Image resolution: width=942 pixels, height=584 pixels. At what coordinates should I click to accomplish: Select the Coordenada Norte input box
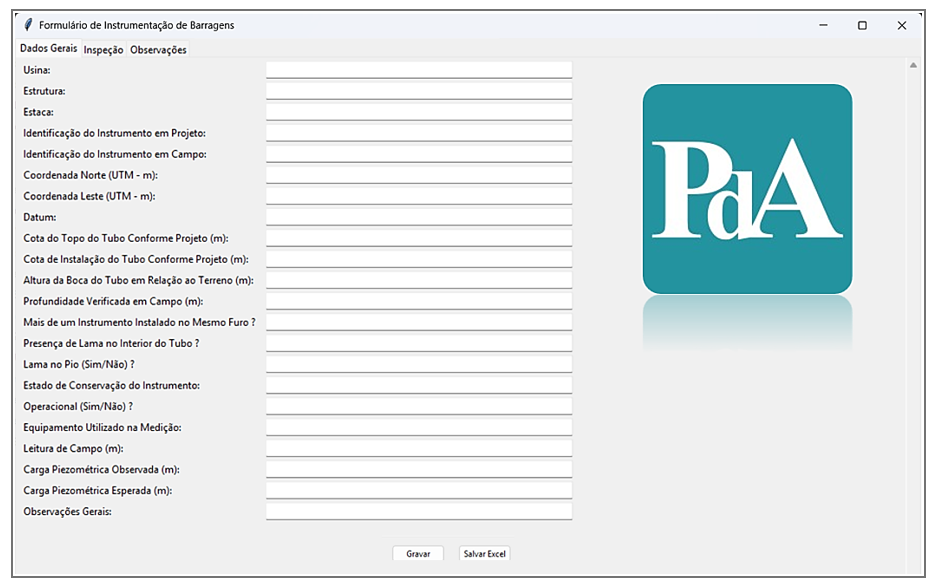coord(419,175)
